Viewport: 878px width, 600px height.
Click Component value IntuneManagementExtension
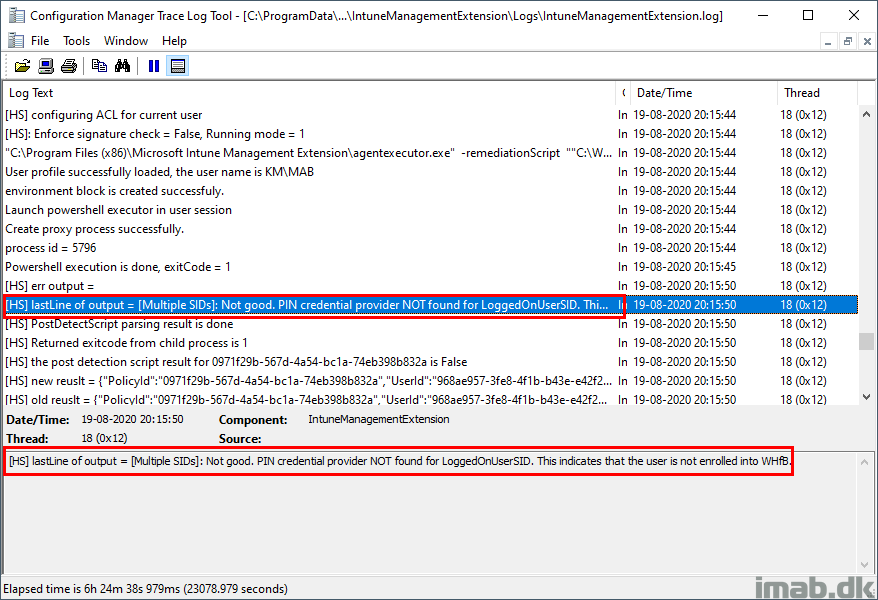coord(379,419)
